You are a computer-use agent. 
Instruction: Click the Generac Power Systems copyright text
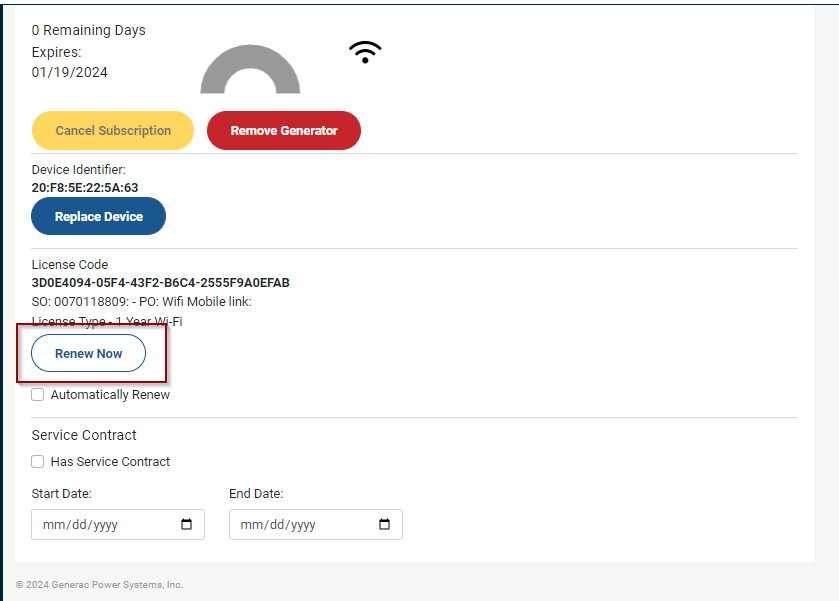pos(100,585)
